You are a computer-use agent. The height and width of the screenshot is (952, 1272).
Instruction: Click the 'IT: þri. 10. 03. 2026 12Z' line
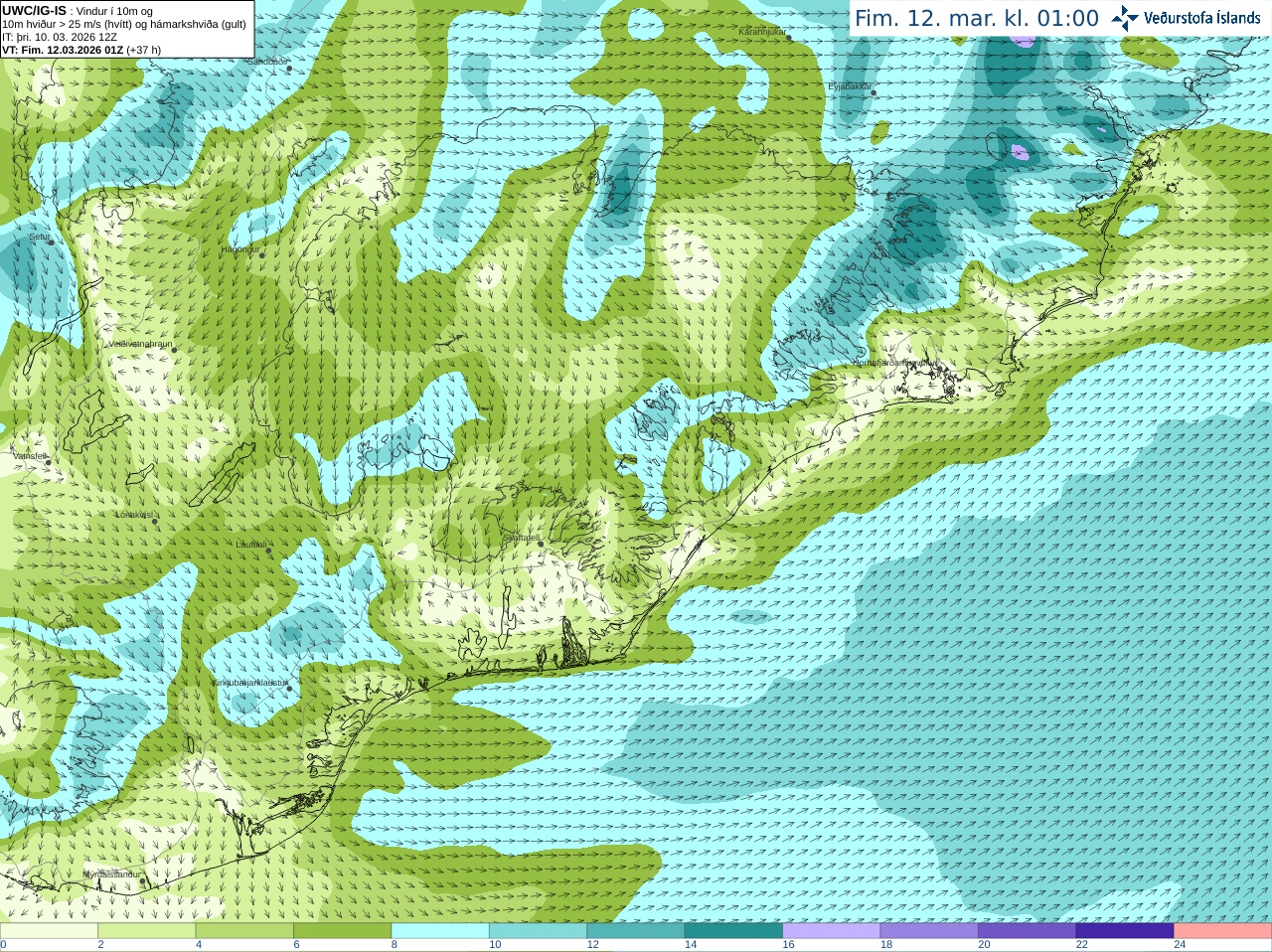(x=60, y=37)
